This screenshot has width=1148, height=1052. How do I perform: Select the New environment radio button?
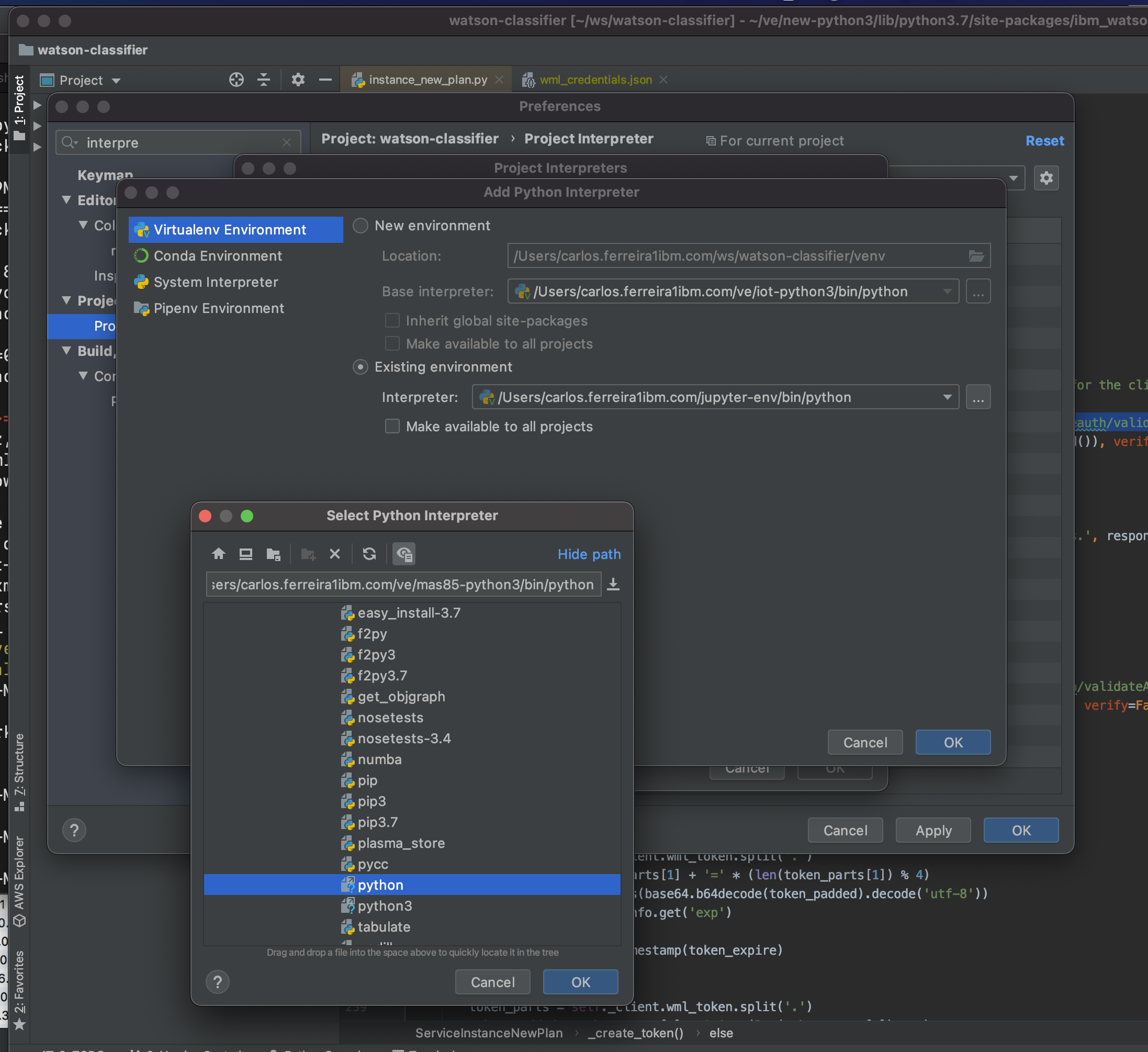point(361,226)
